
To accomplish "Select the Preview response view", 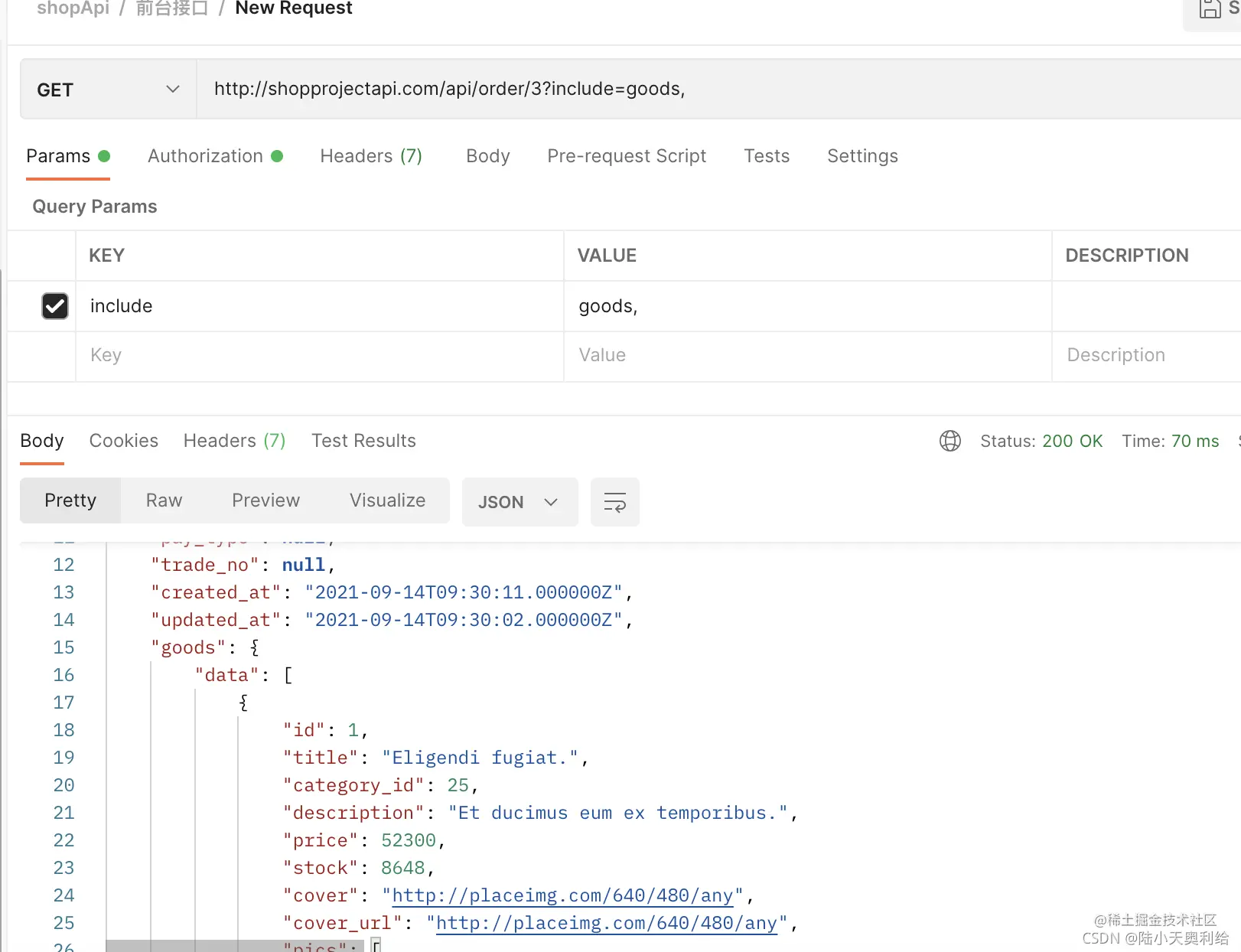I will pos(266,500).
